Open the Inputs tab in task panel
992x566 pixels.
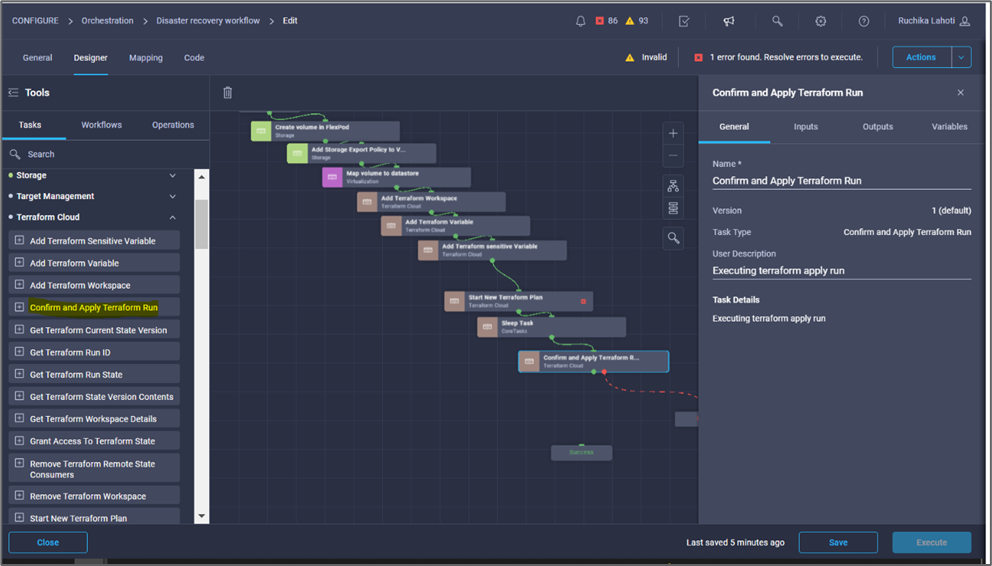[x=805, y=127]
